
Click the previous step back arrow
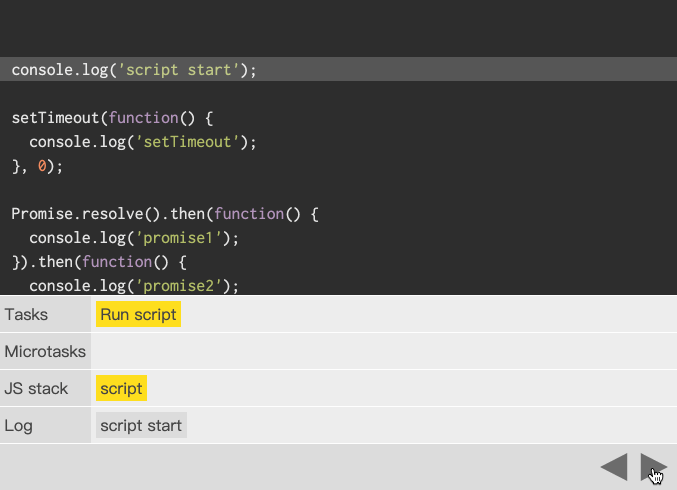(x=614, y=467)
